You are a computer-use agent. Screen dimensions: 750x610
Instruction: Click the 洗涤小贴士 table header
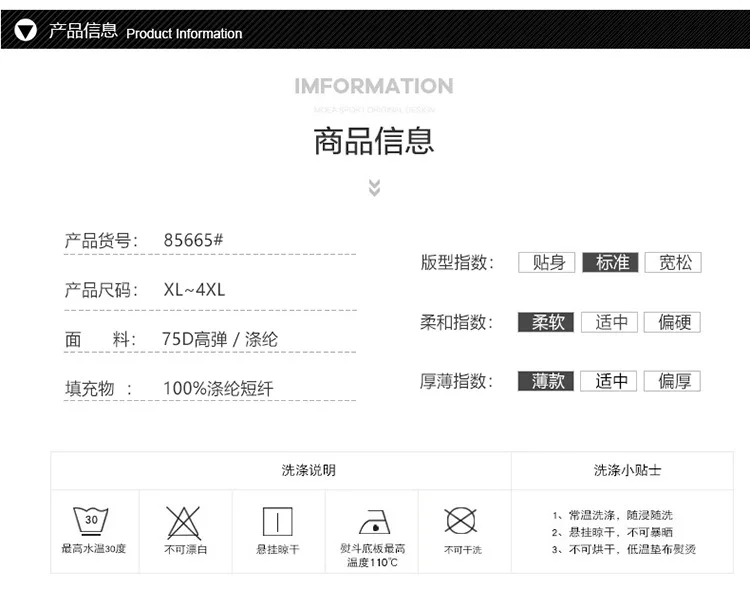pyautogui.click(x=627, y=470)
